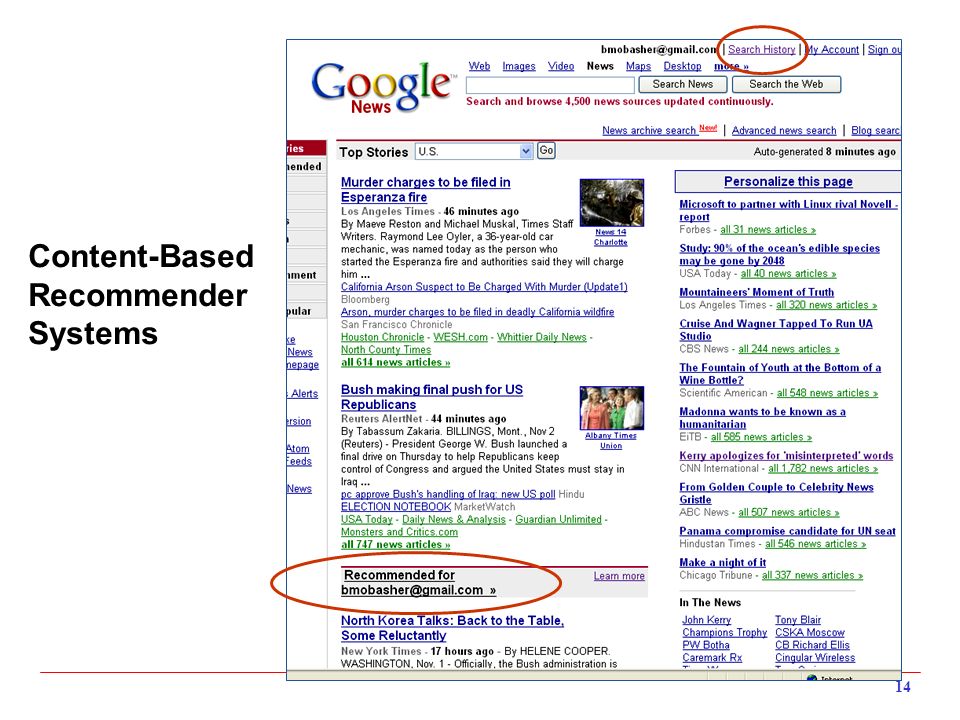Open Champions Trophy topic link
Screen dimensions: 960x720
point(724,632)
